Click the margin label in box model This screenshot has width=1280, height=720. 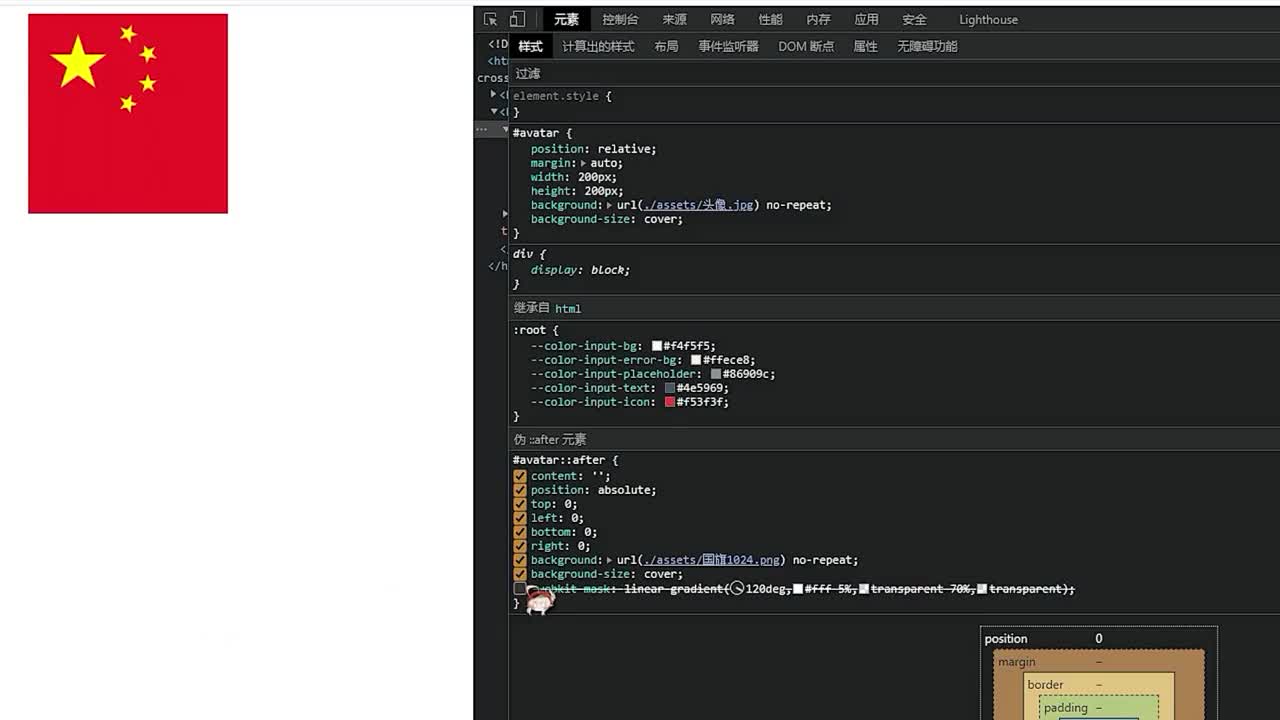(1017, 662)
